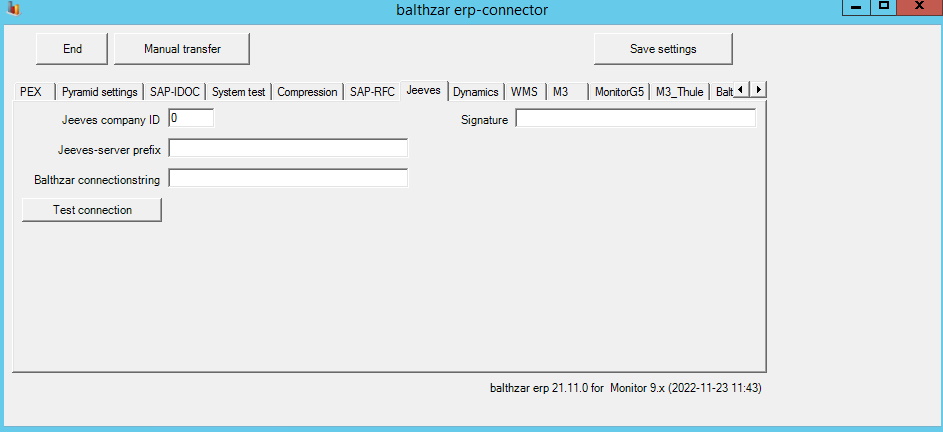The image size is (943, 432).
Task: Select the SAP-IDOC tab
Action: click(175, 92)
